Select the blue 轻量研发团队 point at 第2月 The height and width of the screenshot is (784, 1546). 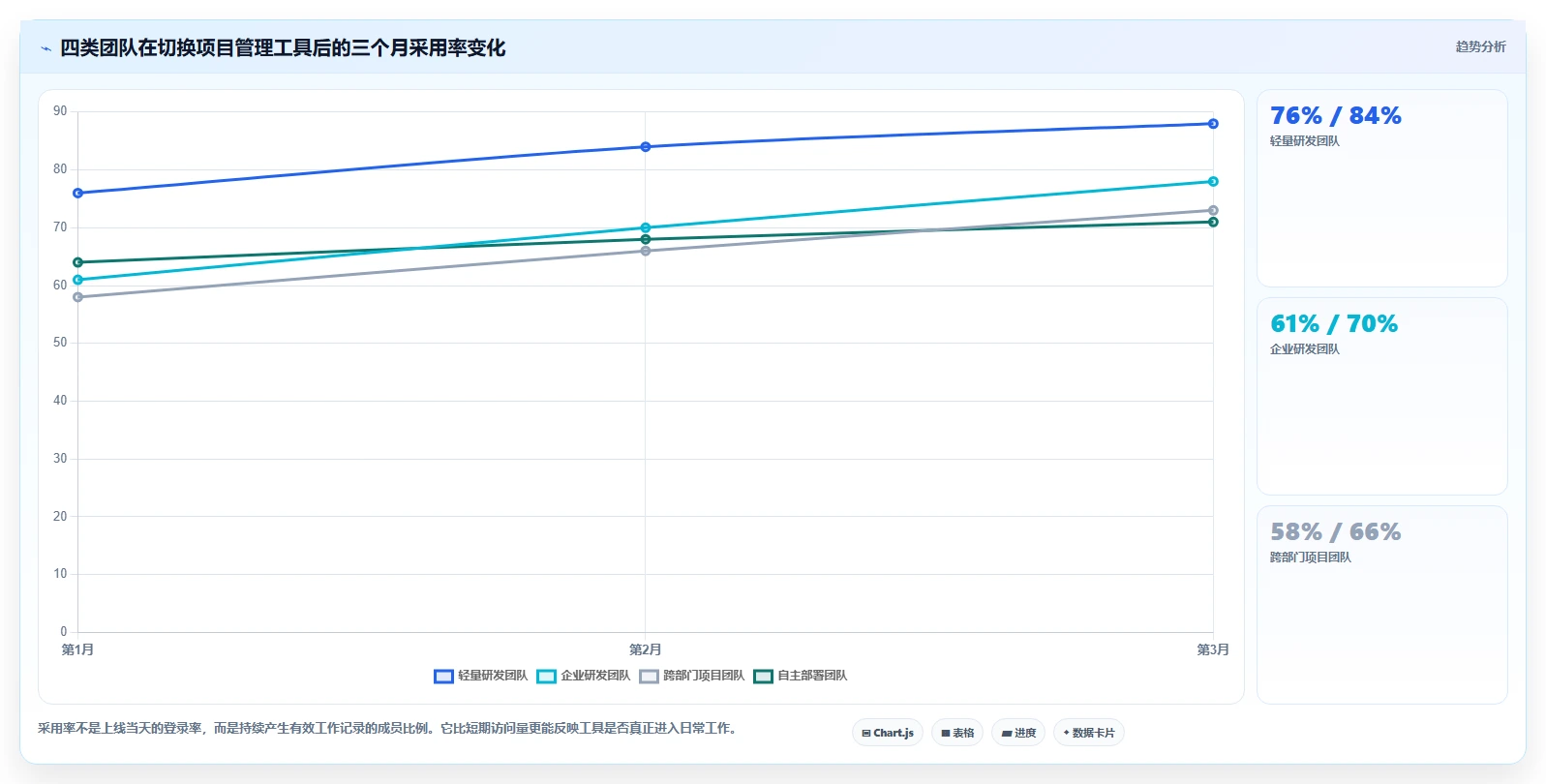(646, 147)
